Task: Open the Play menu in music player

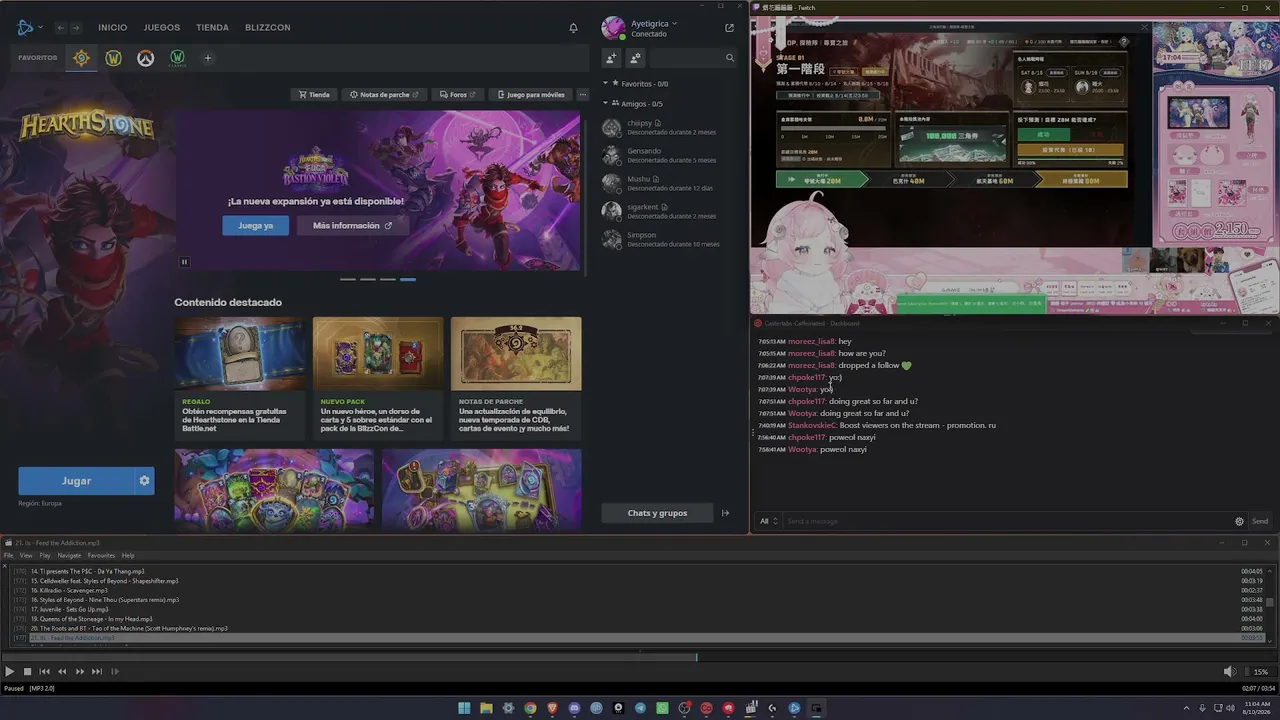Action: pos(45,555)
